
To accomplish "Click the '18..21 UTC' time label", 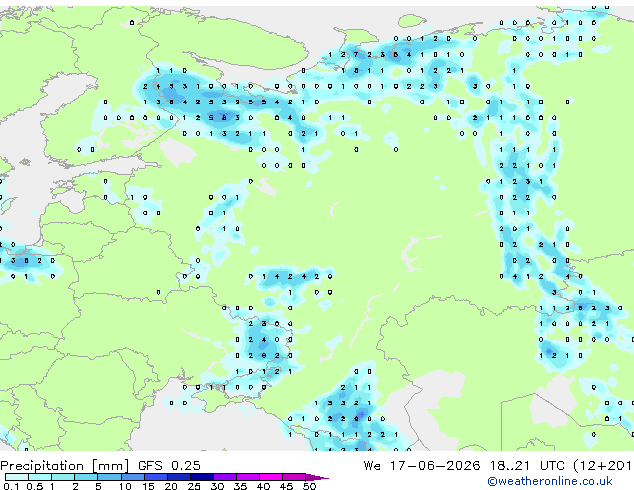I will [527, 466].
